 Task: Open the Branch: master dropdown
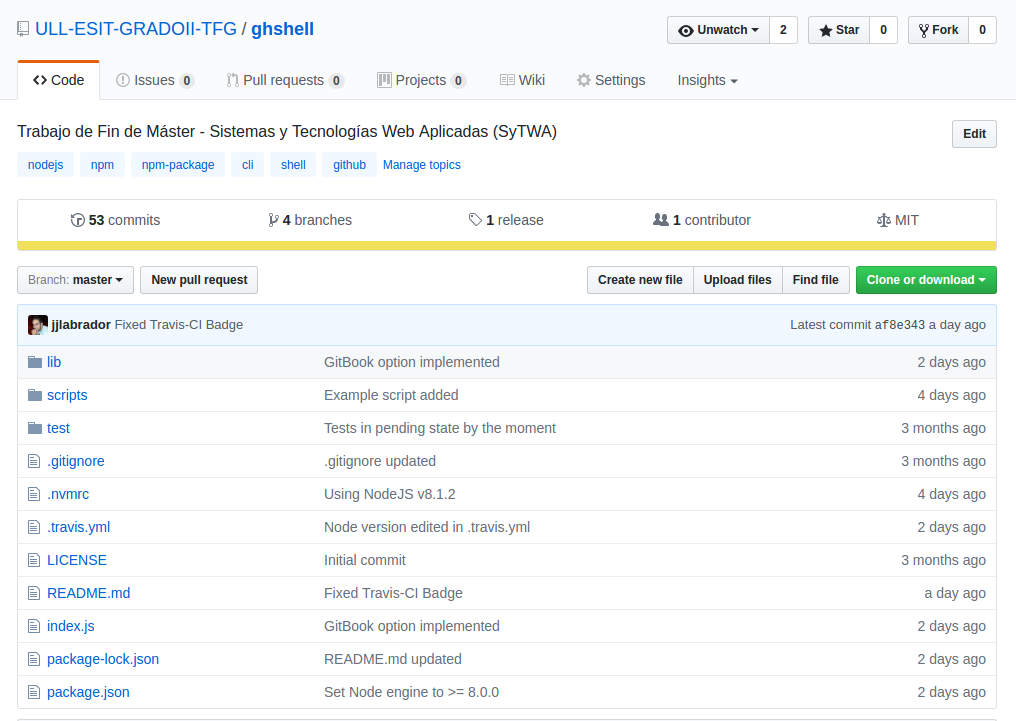point(75,280)
